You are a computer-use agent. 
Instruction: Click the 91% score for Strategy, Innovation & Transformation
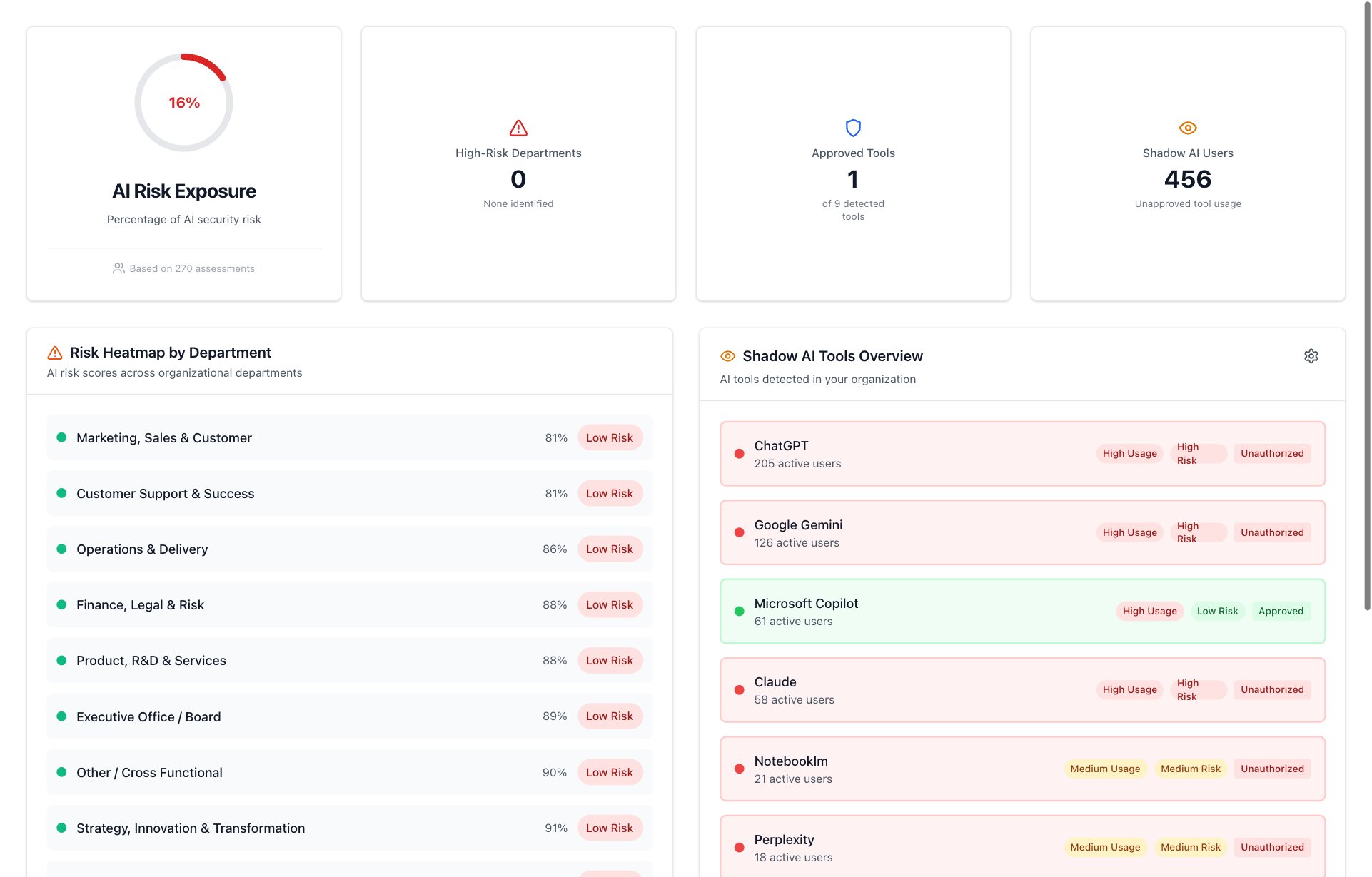pos(555,828)
